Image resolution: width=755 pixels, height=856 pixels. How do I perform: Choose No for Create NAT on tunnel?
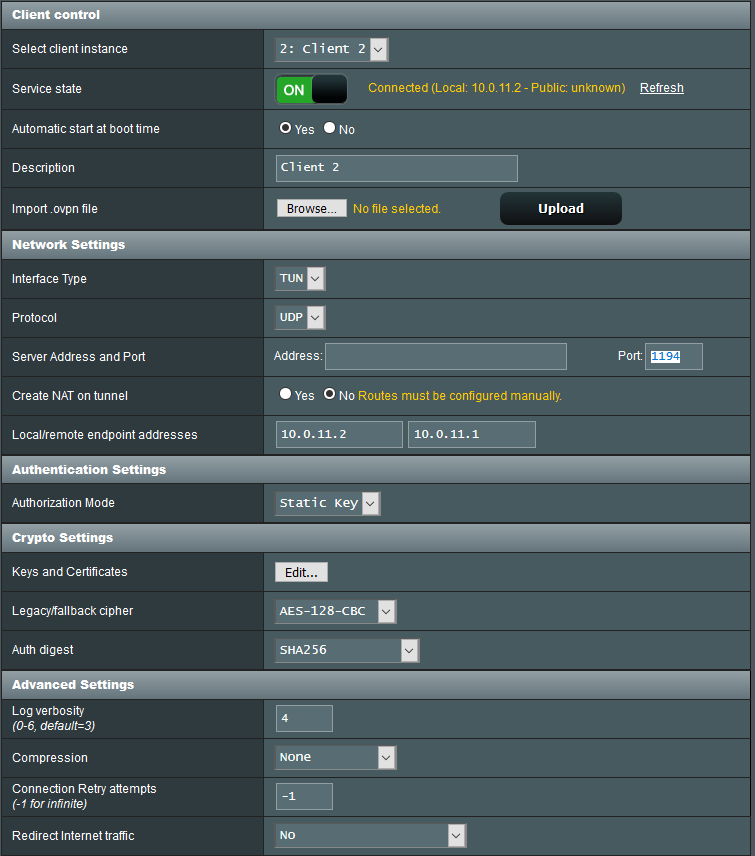[x=330, y=395]
